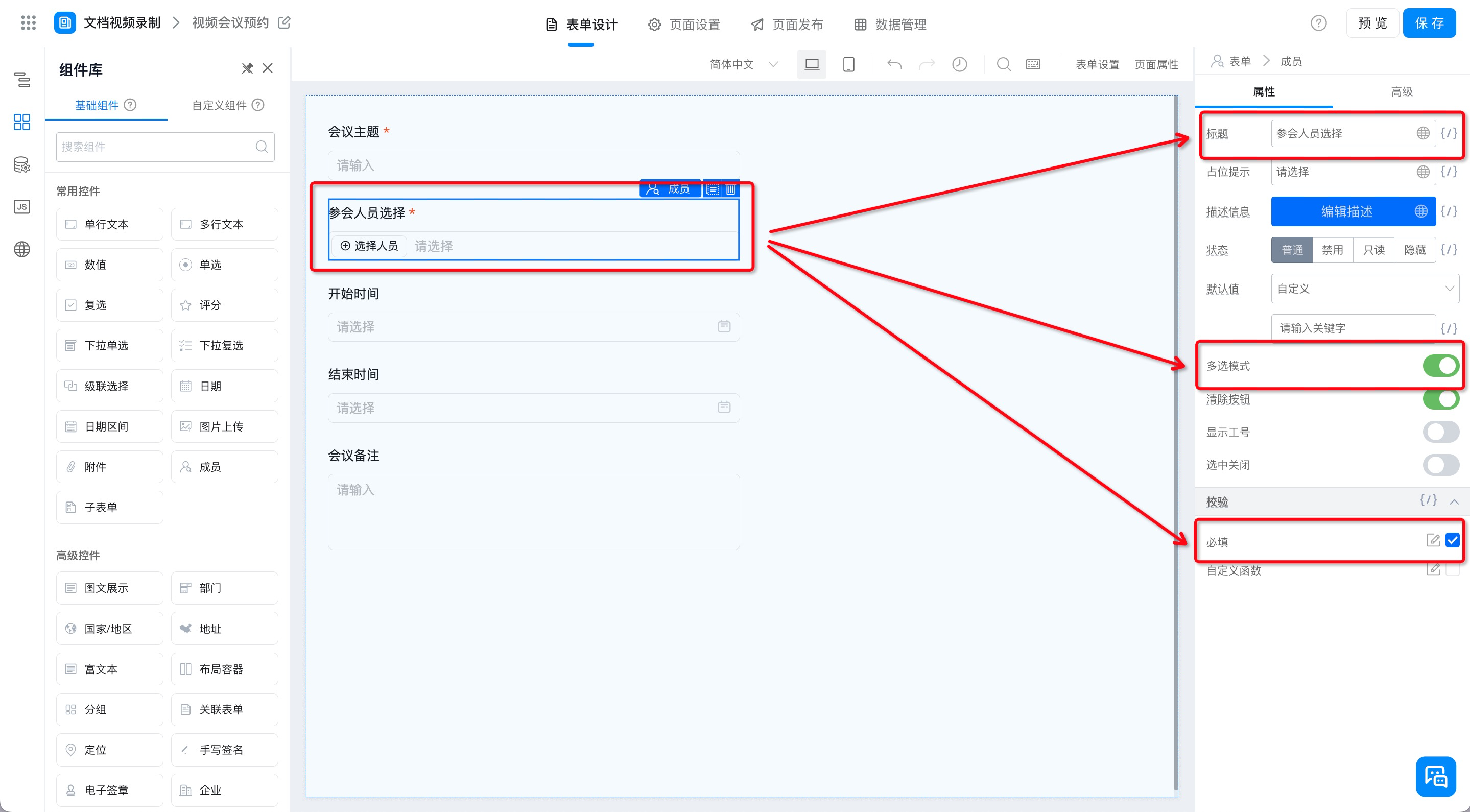Switch to desktop preview device icon
Image resolution: width=1470 pixels, height=812 pixels.
[812, 64]
